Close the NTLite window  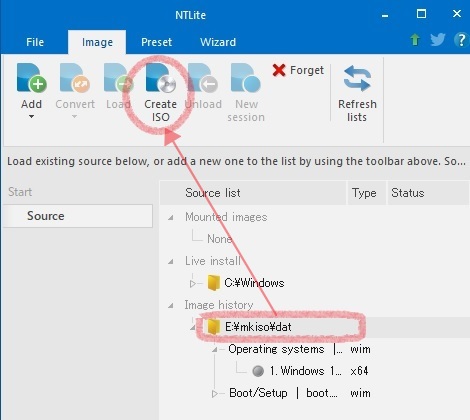(457, 14)
